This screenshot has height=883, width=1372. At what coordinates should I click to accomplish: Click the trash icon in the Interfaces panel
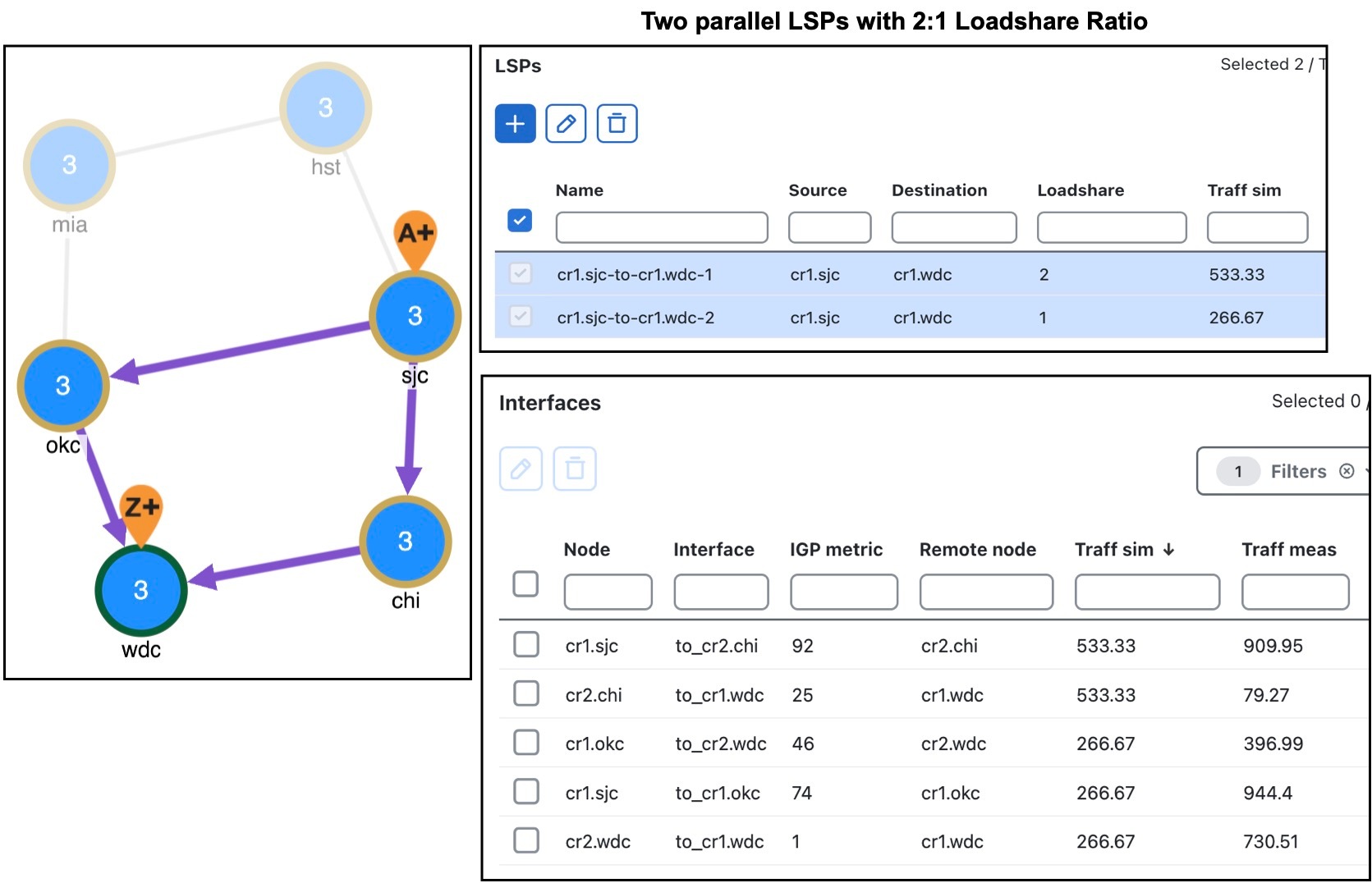tap(575, 469)
